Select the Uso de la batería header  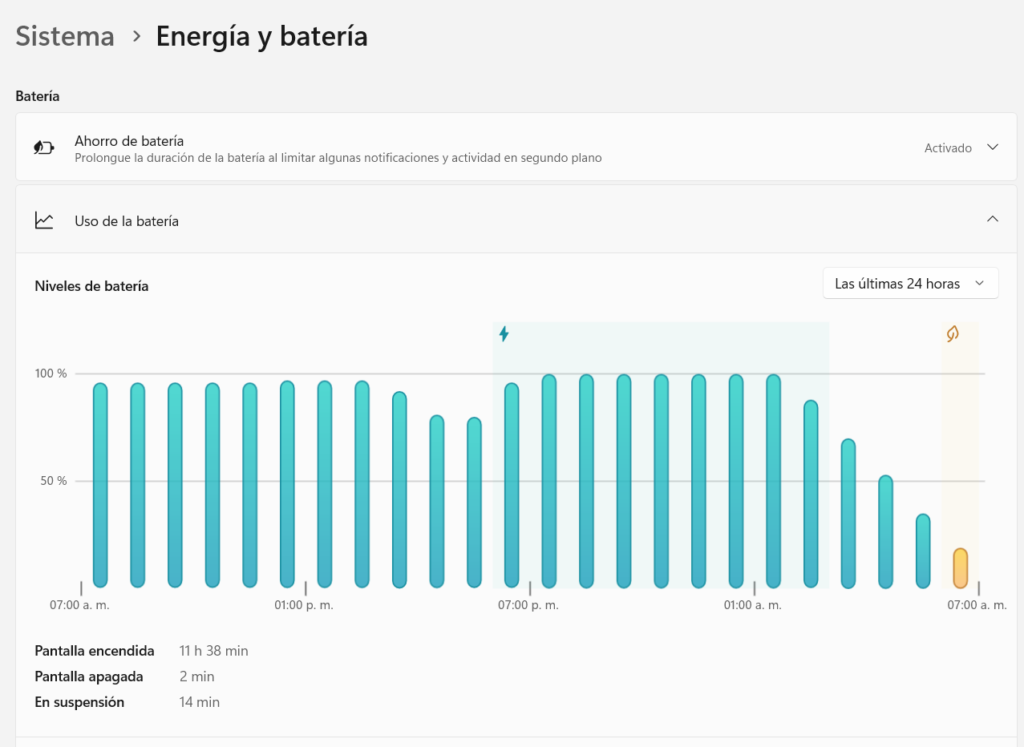[x=127, y=221]
